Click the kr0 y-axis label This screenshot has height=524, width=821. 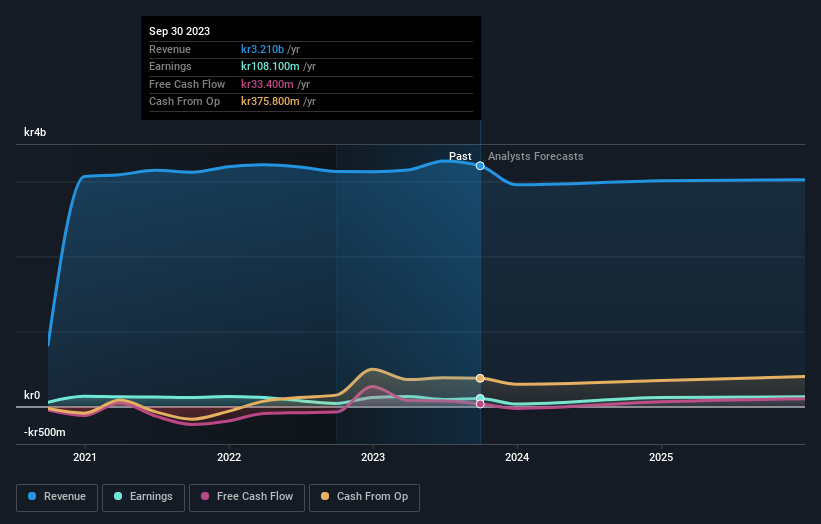pos(32,395)
